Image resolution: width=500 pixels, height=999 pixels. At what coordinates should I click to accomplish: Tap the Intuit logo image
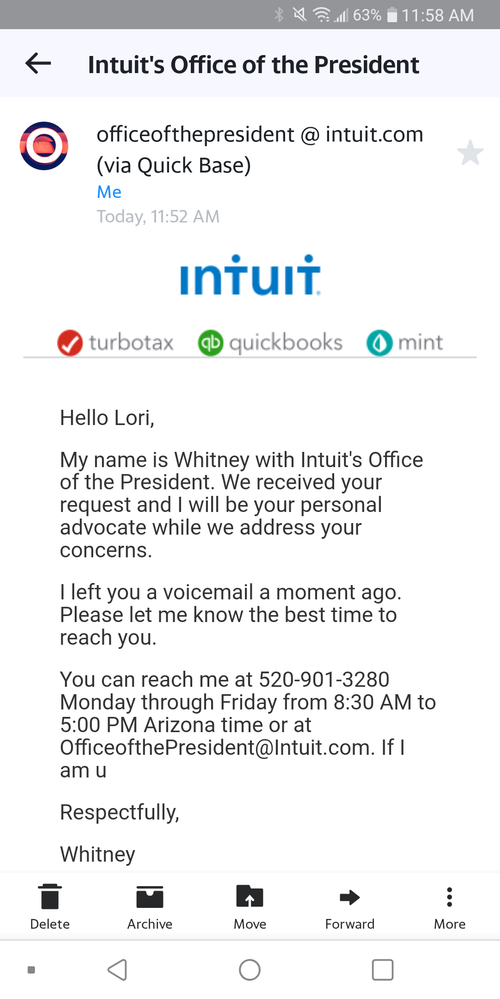click(x=250, y=276)
